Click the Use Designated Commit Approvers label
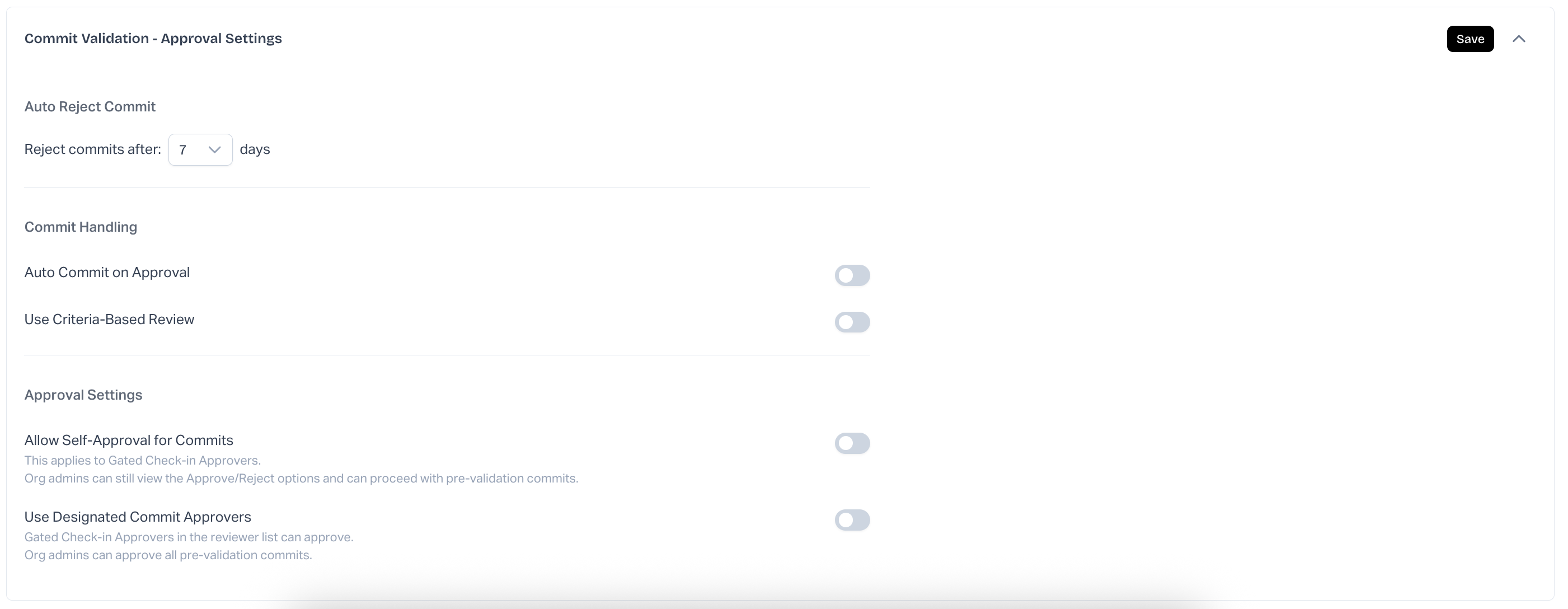 click(x=138, y=517)
